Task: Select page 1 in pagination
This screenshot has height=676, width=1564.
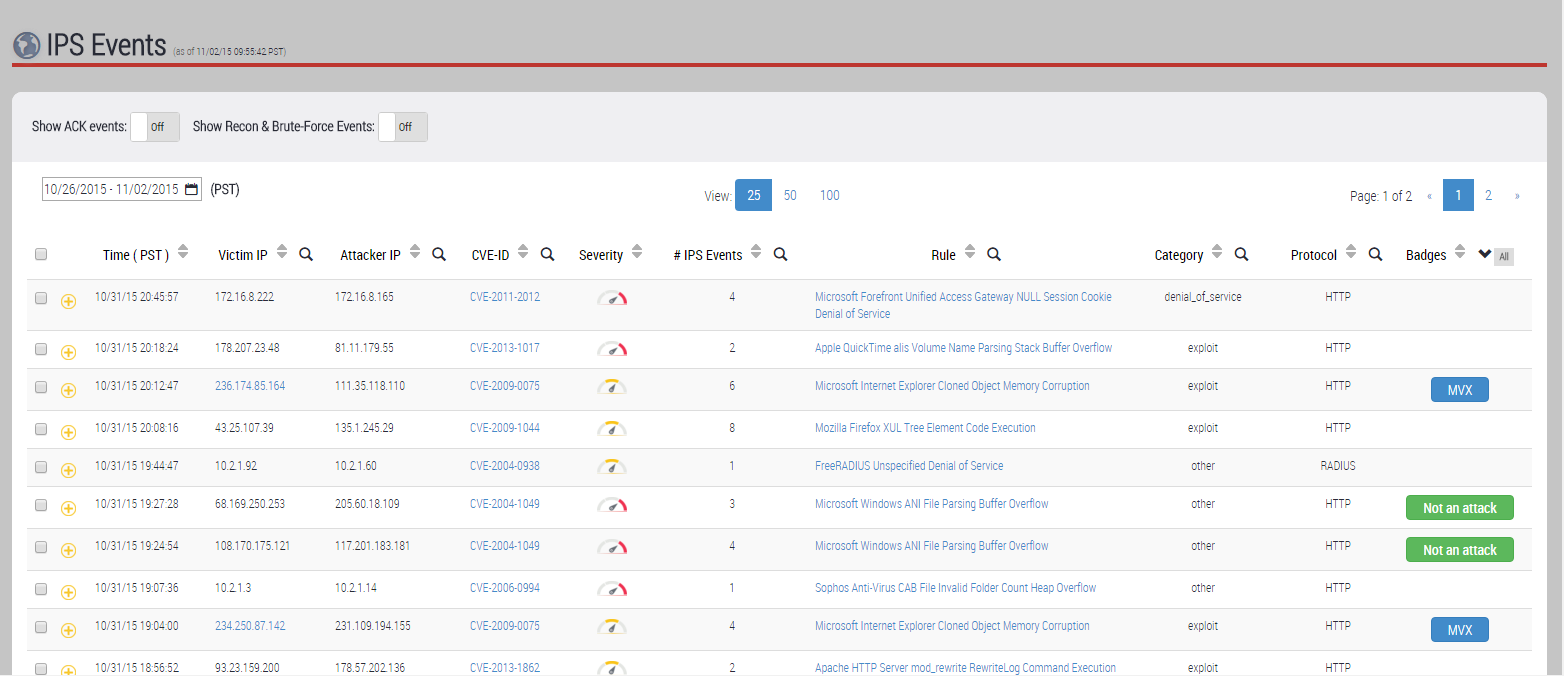Action: pyautogui.click(x=1459, y=195)
